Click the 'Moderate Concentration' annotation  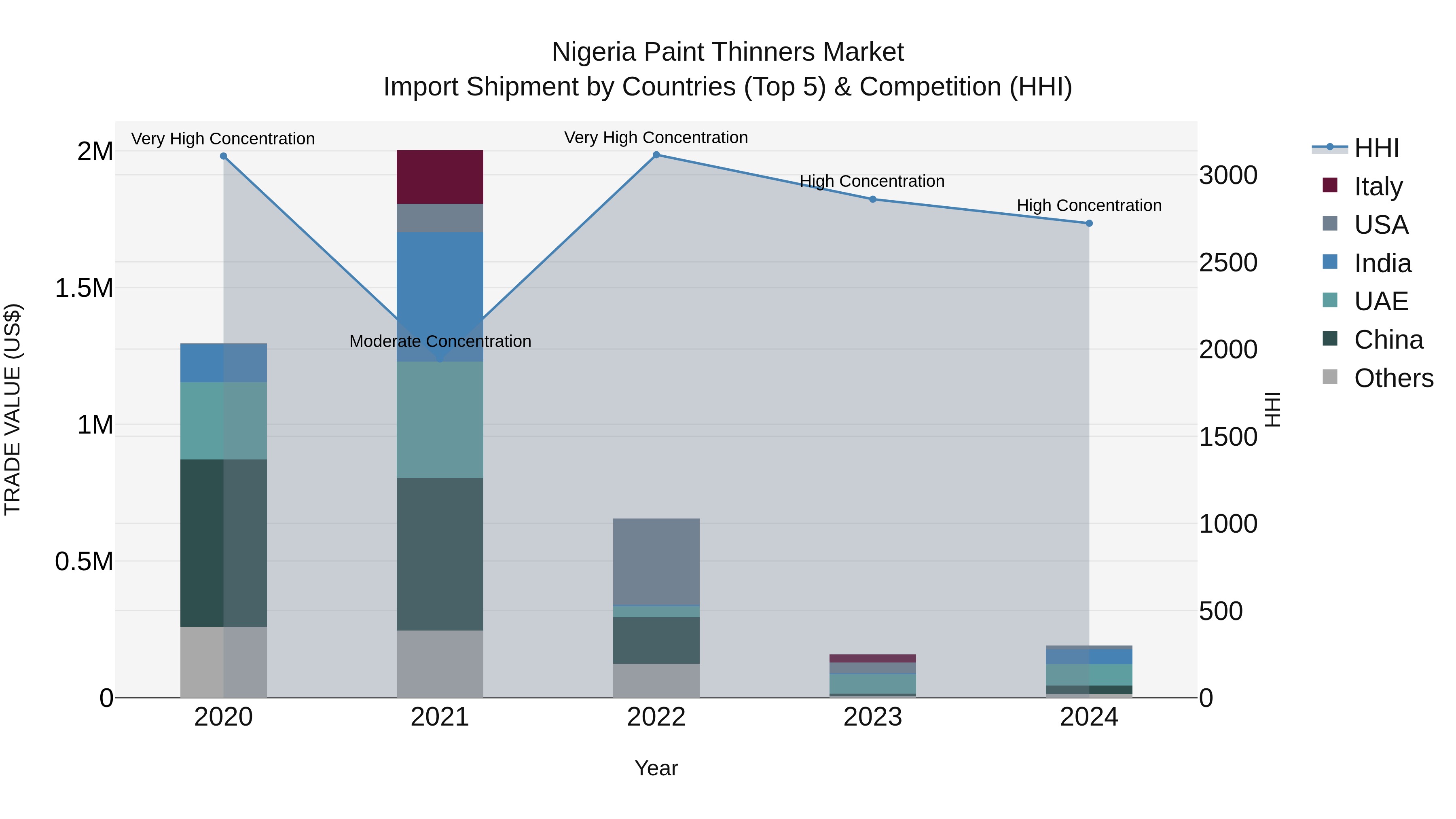[x=440, y=341]
